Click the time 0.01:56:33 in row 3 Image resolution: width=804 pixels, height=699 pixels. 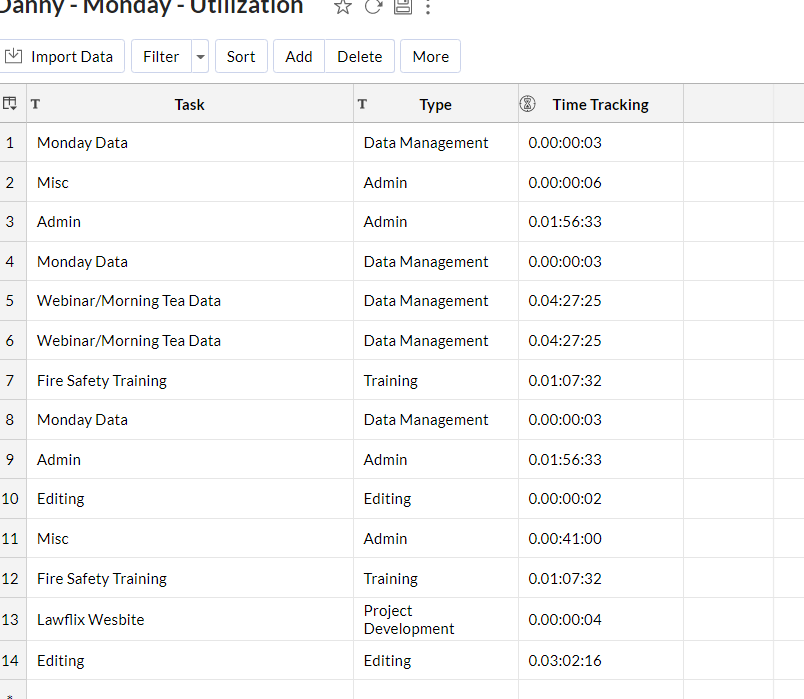coord(565,222)
